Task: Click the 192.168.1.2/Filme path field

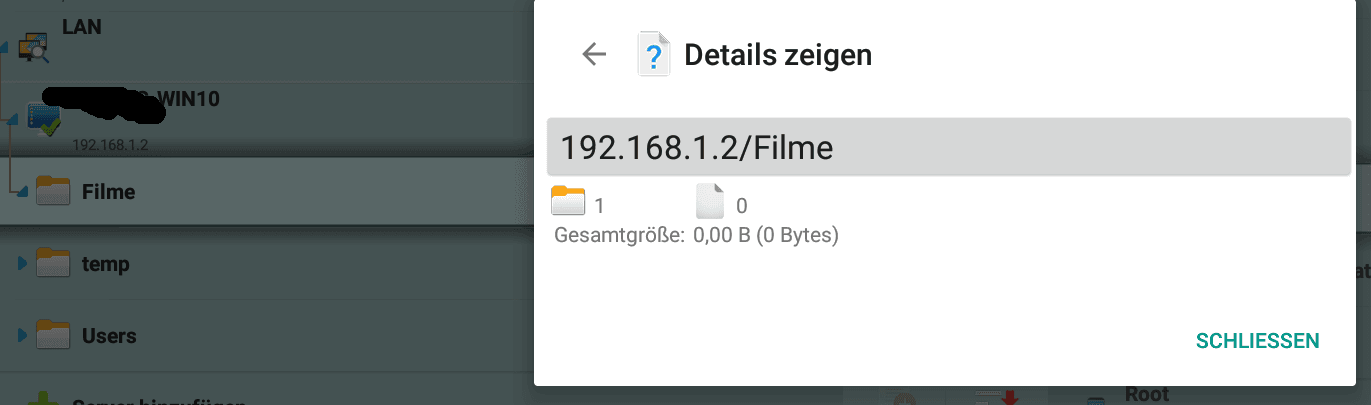Action: coord(949,147)
